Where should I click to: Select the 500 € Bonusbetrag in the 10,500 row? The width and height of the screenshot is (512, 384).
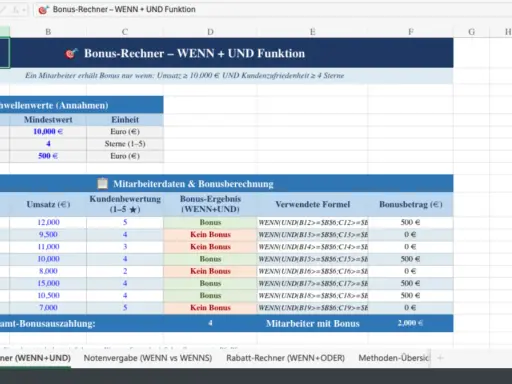[411, 295]
